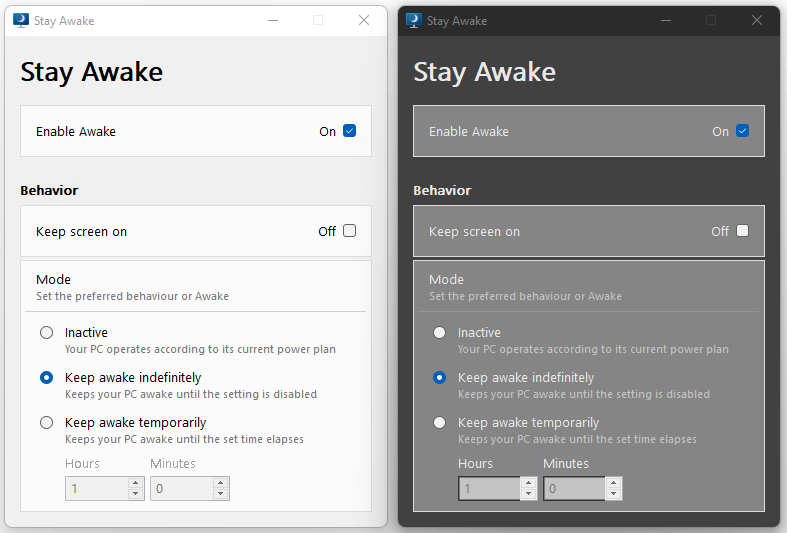Click Mode label in dark window
This screenshot has width=787, height=533.
click(x=446, y=280)
